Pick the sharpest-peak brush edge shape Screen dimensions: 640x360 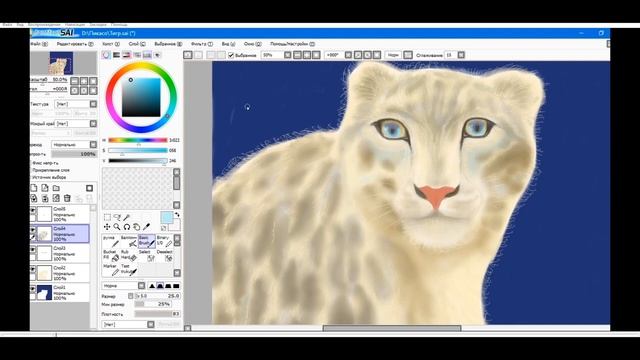[152, 286]
